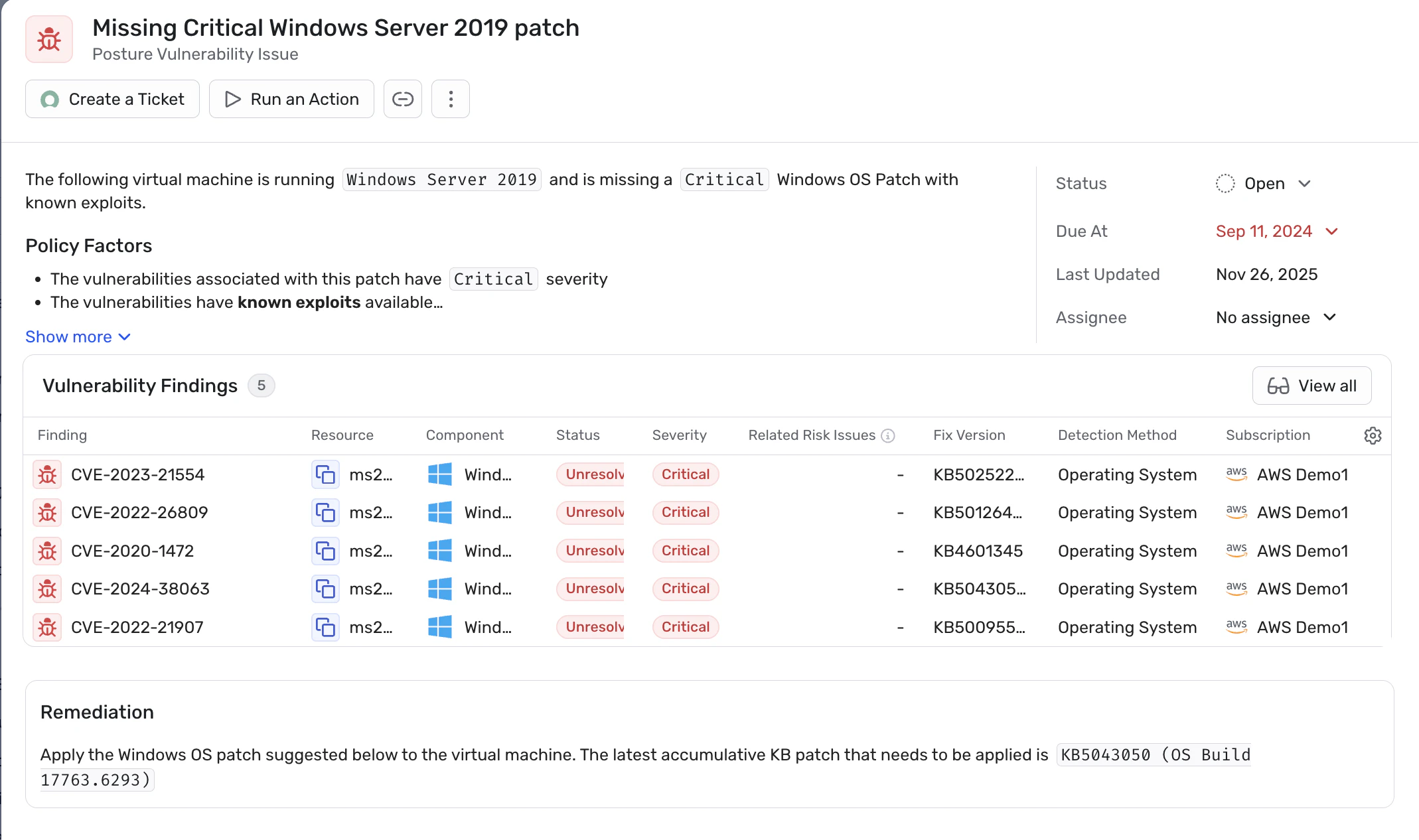Image resolution: width=1419 pixels, height=840 pixels.
Task: Open the Status dropdown showing Open
Action: coord(1263,184)
